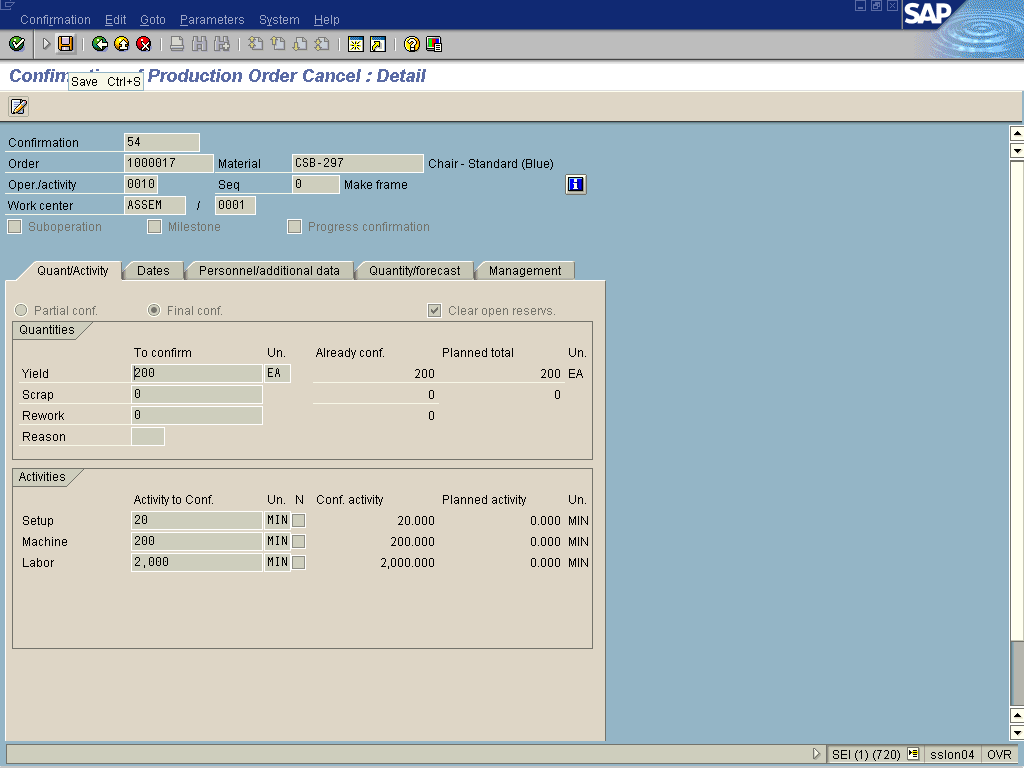The height and width of the screenshot is (768, 1024).
Task: Click the First Page icon
Action: [x=256, y=44]
